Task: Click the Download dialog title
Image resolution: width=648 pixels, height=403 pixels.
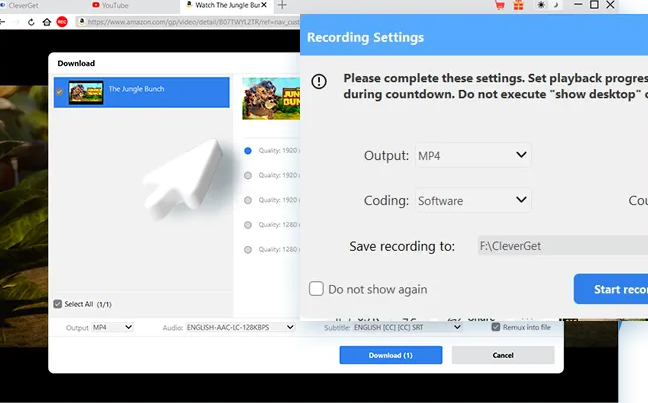Action: click(x=76, y=63)
